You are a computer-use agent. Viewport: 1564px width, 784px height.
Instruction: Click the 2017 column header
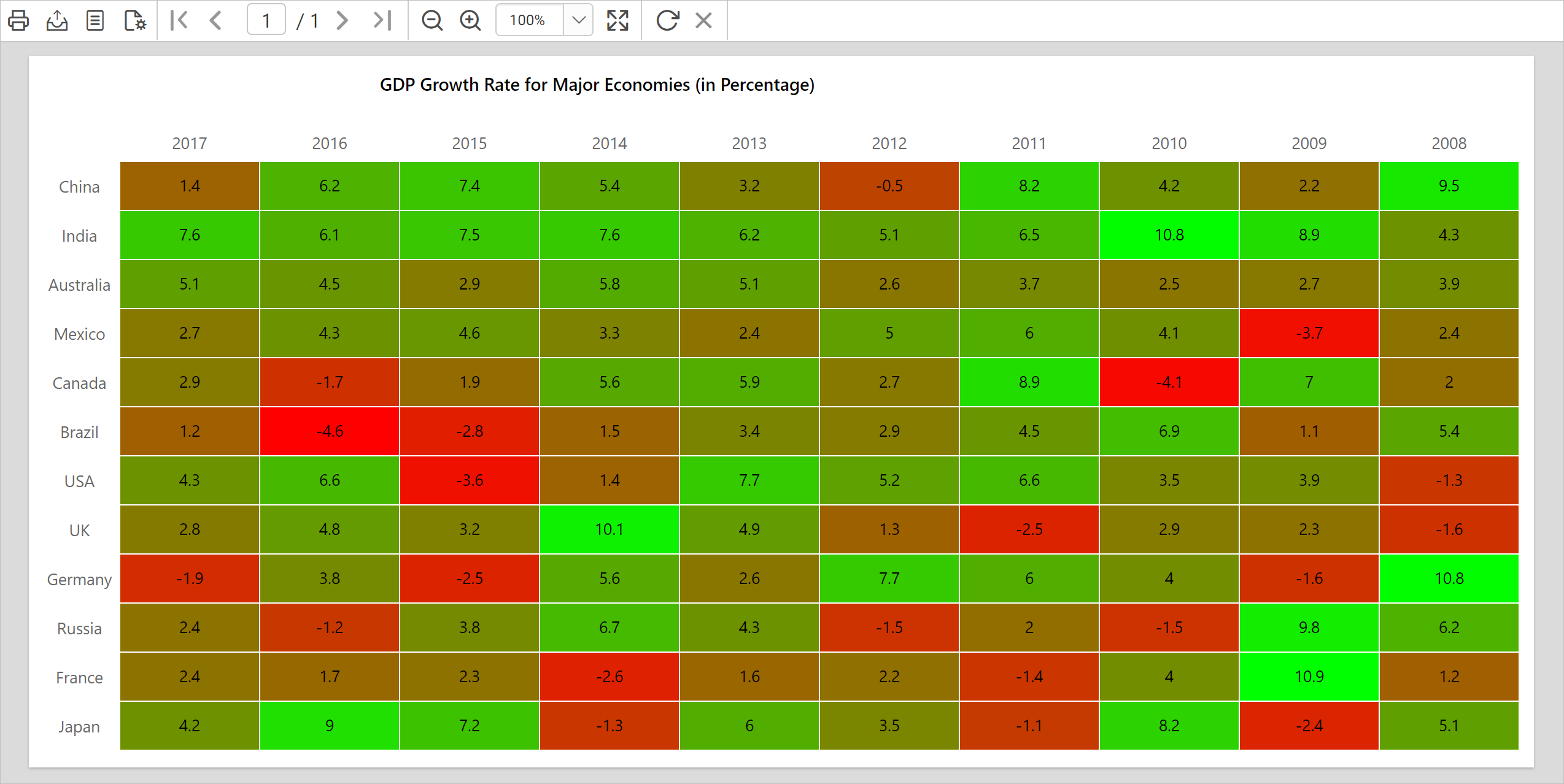189,143
